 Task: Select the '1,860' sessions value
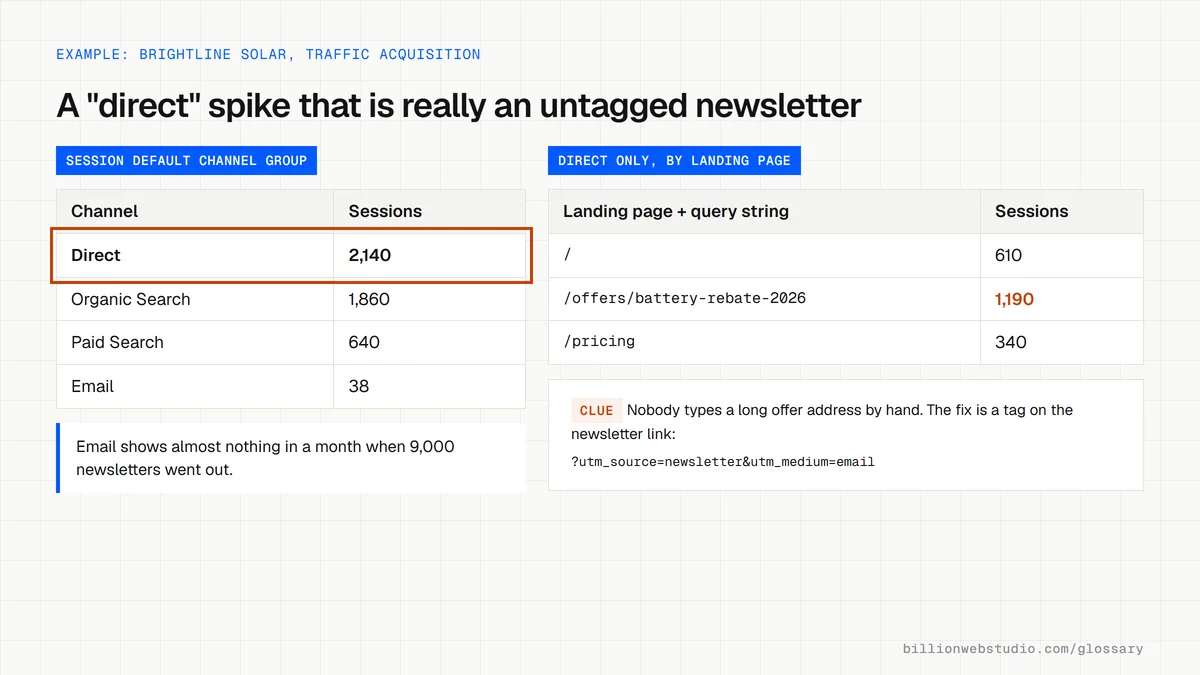click(x=369, y=299)
